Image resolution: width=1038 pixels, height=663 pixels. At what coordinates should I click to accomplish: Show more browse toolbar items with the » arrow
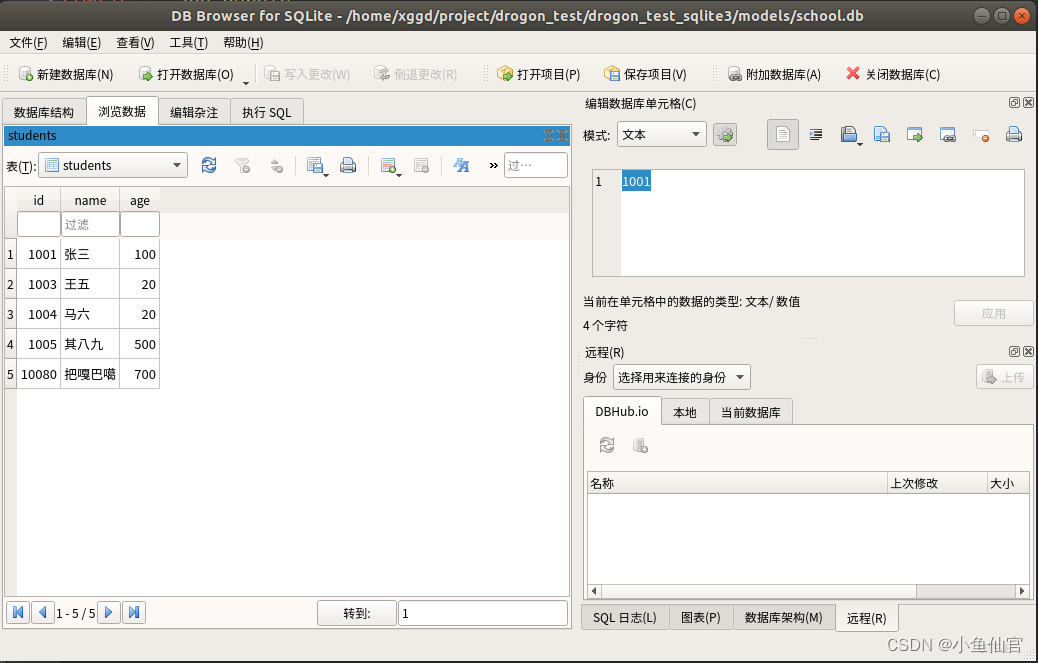(x=493, y=165)
